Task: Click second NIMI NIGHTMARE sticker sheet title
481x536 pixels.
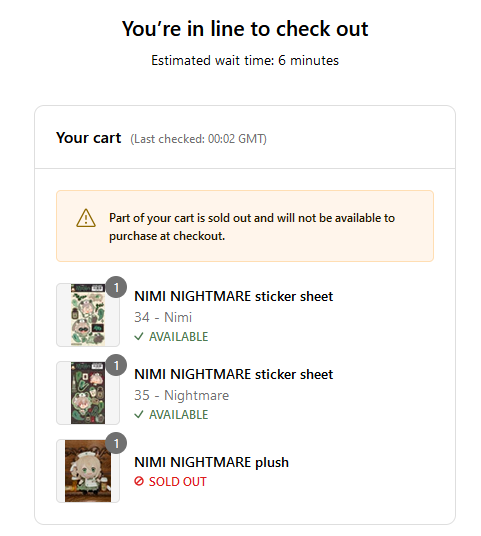Action: [233, 374]
